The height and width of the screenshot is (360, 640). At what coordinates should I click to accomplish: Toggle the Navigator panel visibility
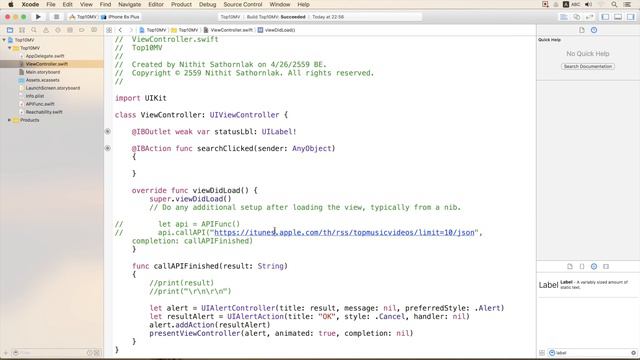(x=605, y=17)
